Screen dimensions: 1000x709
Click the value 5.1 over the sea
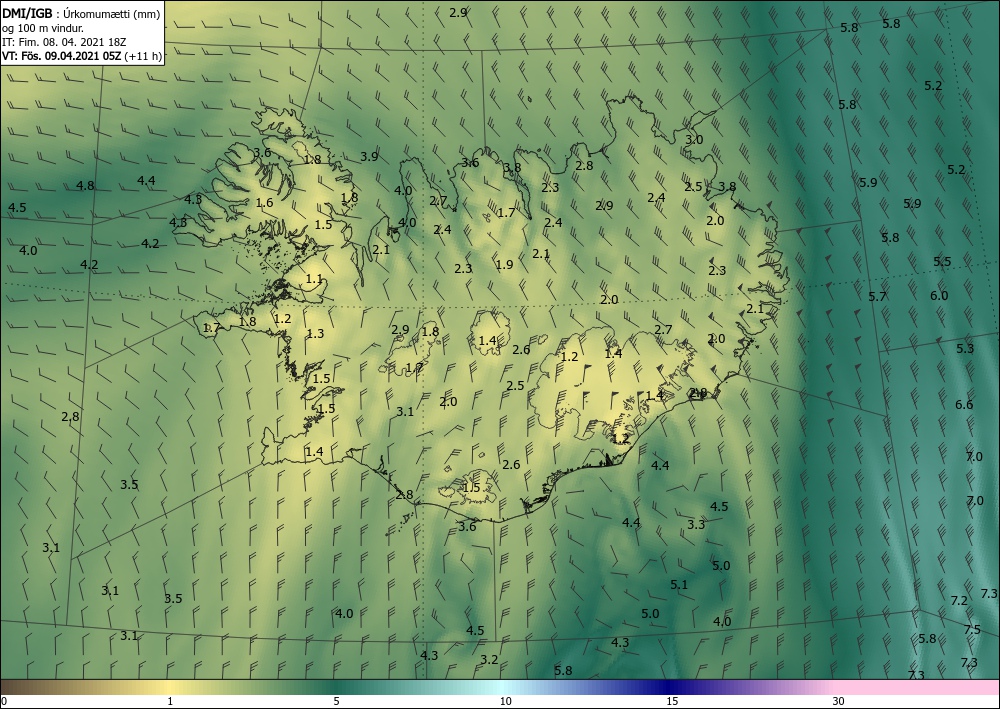(679, 585)
